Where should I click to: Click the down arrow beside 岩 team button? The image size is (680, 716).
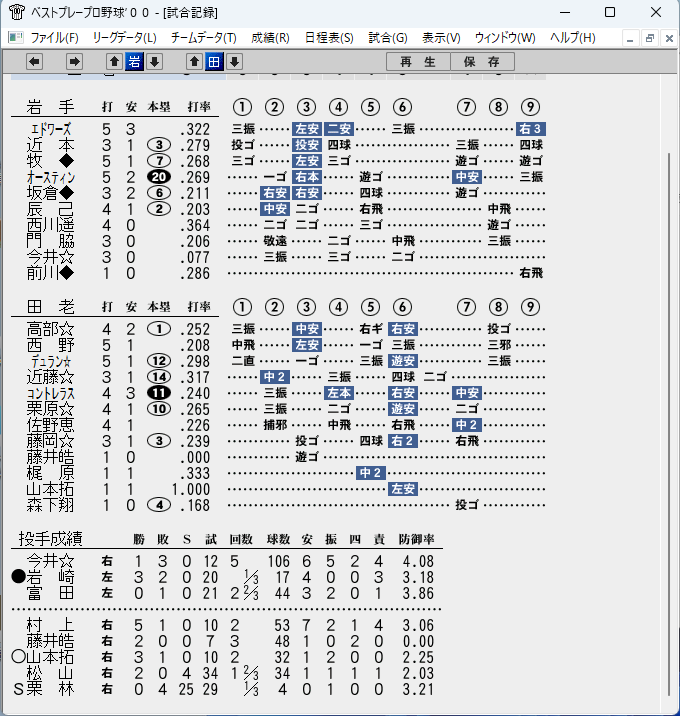point(154,62)
